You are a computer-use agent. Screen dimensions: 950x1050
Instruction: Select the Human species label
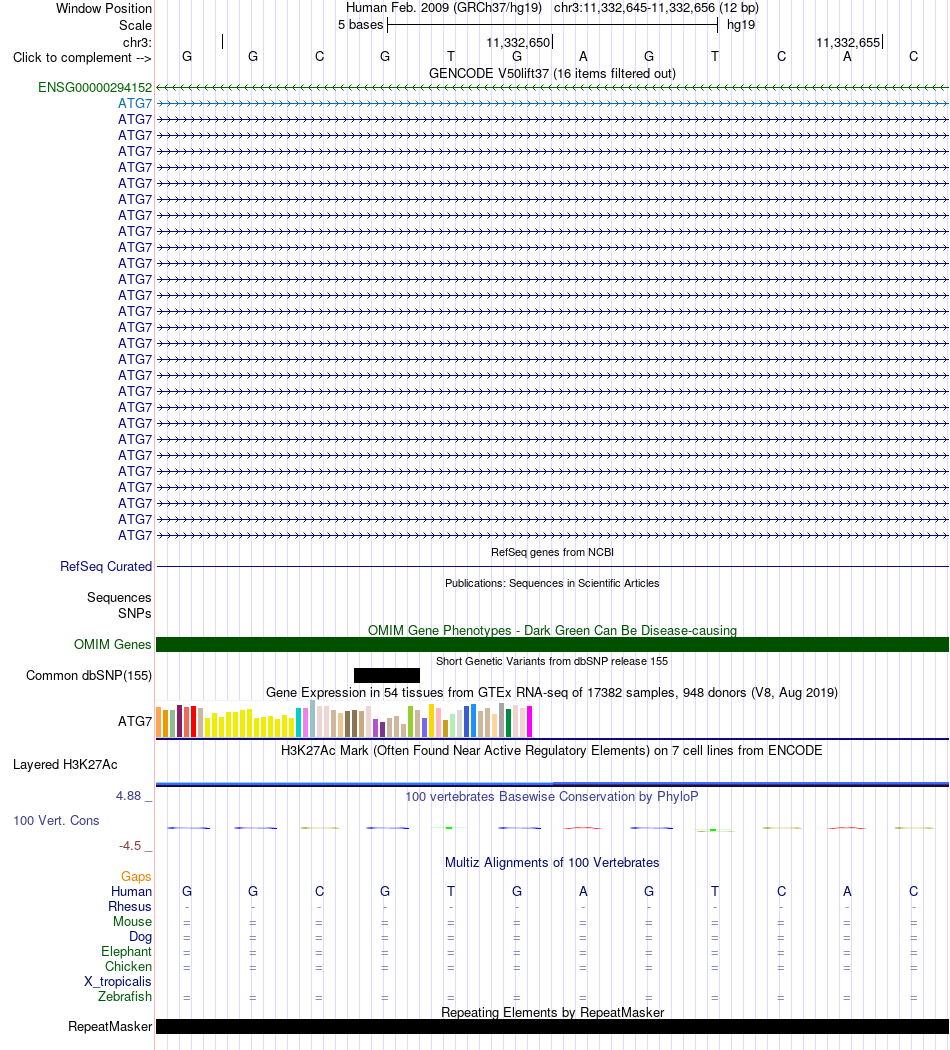point(131,891)
